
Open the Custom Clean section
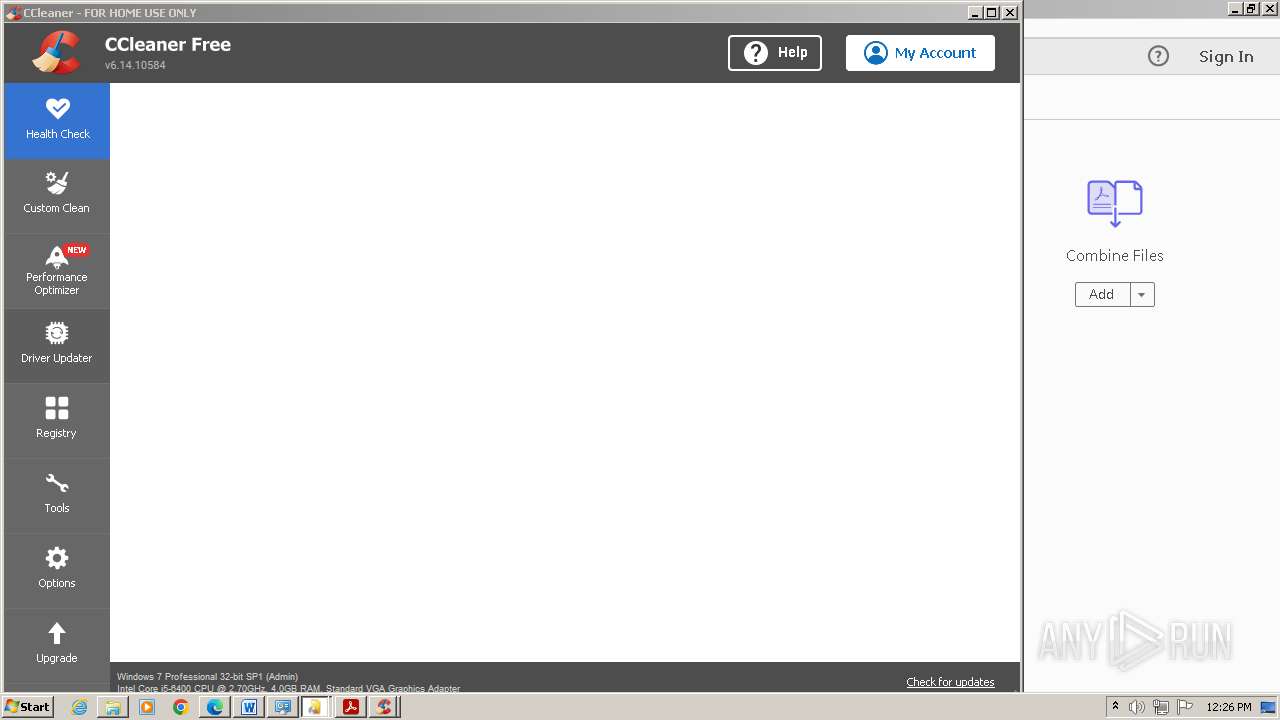57,196
